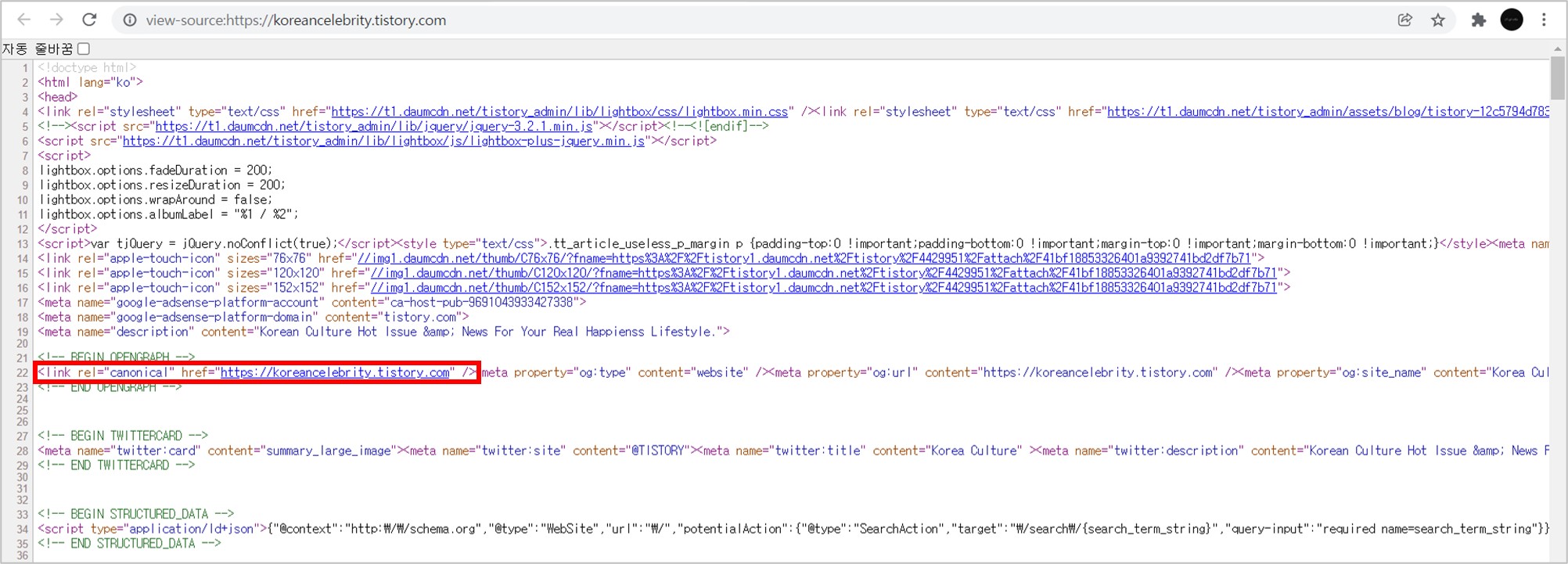Click the share page icon
This screenshot has width=1568, height=564.
click(1405, 20)
